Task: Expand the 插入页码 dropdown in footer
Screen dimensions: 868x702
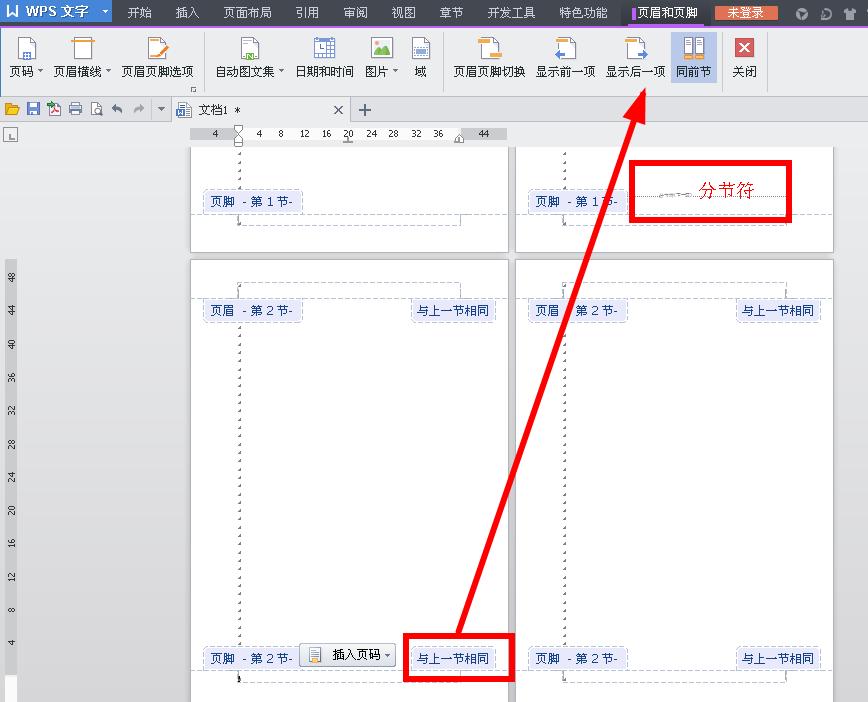Action: (388, 655)
